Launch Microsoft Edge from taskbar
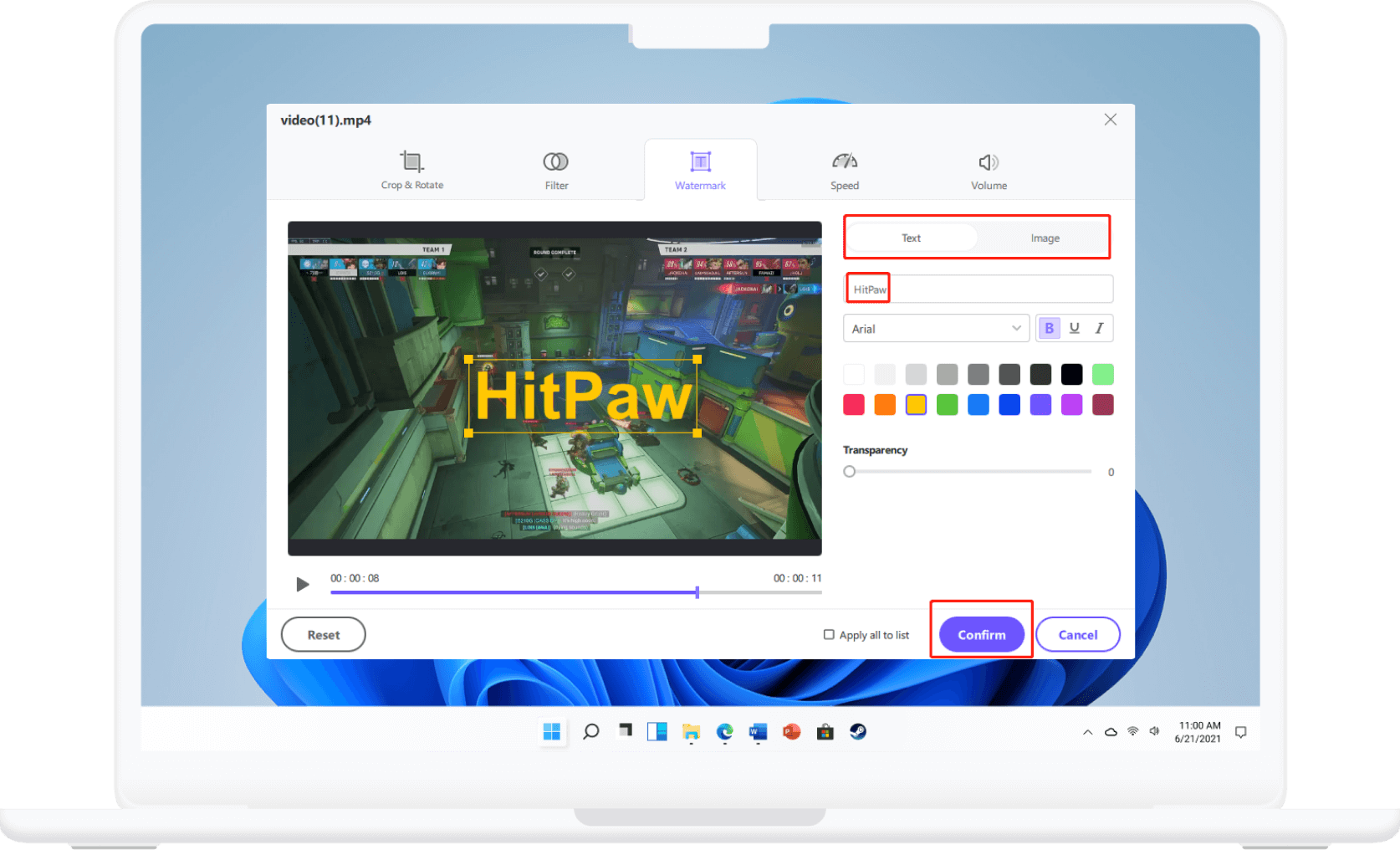1400x850 pixels. point(724,732)
